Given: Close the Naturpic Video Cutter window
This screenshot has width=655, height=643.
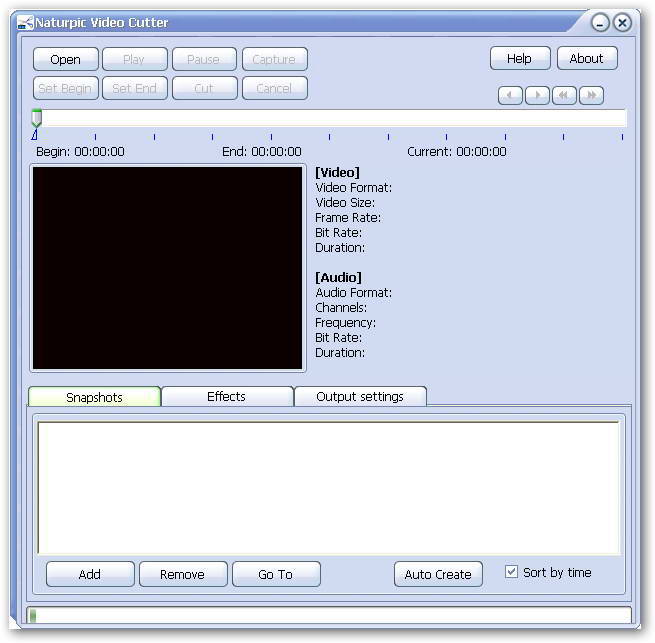Looking at the screenshot, I should click(x=622, y=23).
